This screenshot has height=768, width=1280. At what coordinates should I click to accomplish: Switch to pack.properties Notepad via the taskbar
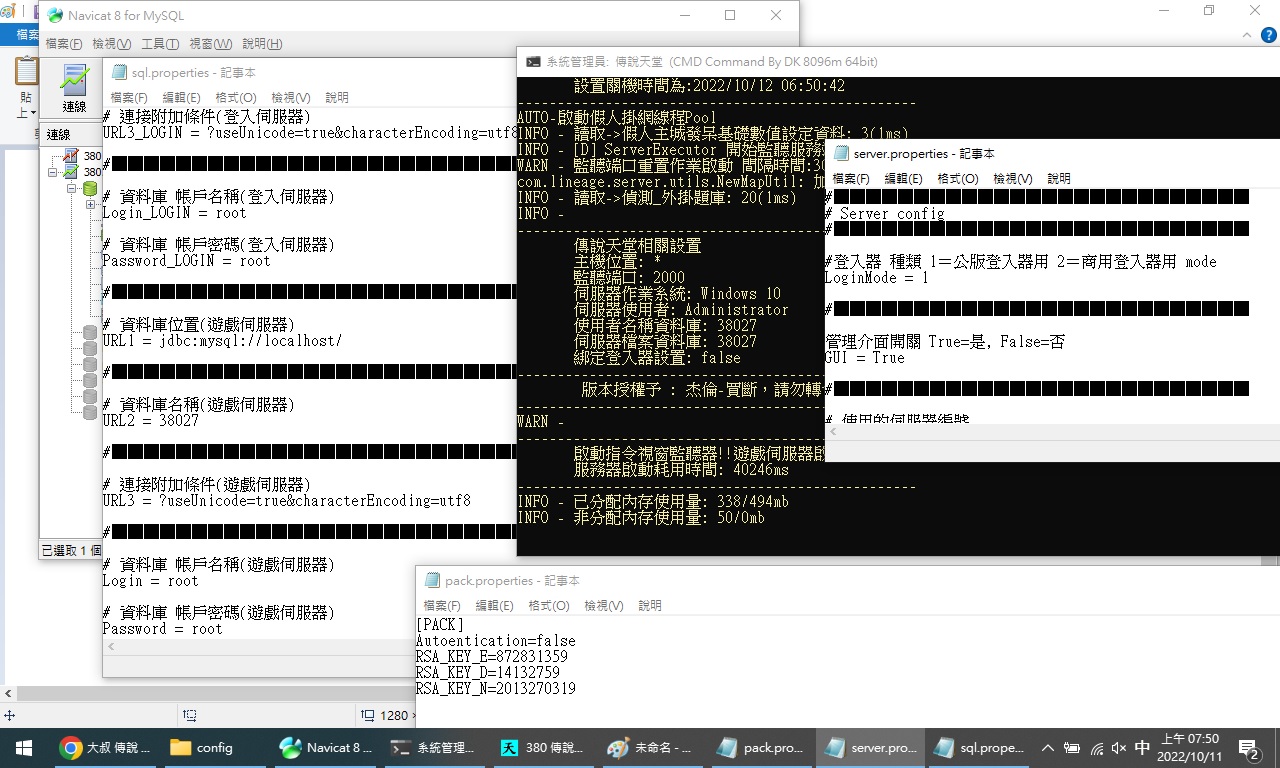763,747
